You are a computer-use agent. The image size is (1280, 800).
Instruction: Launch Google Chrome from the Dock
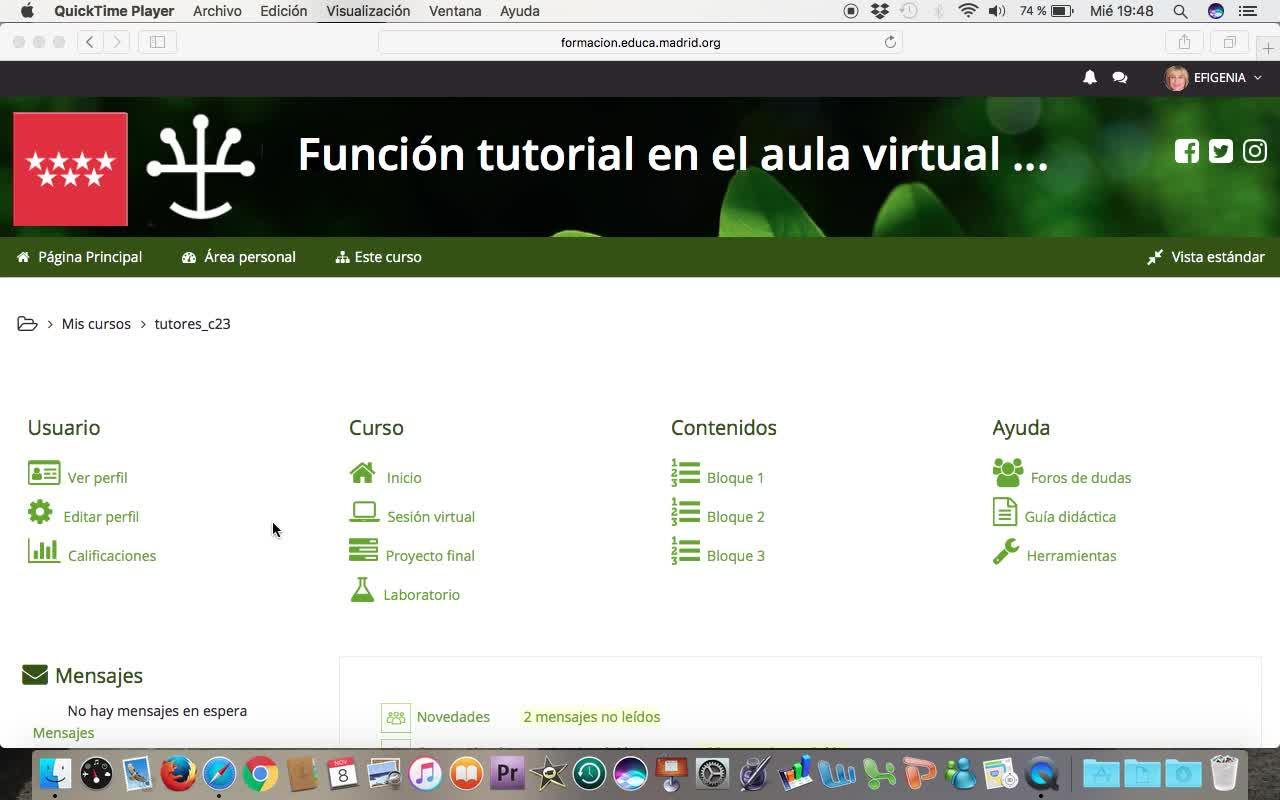click(x=260, y=773)
